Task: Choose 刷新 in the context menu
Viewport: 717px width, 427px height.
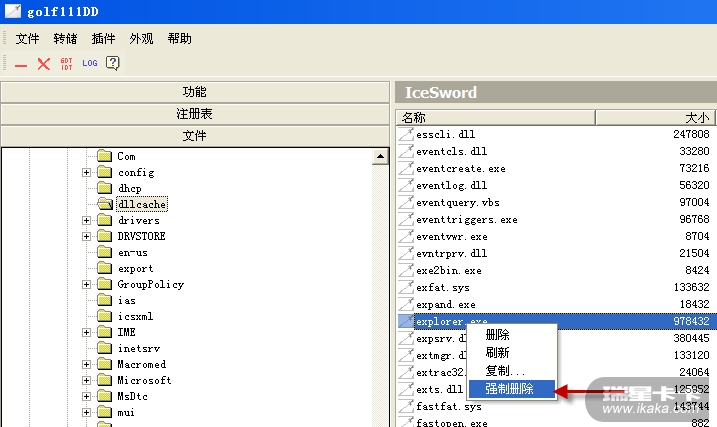Action: coord(512,352)
